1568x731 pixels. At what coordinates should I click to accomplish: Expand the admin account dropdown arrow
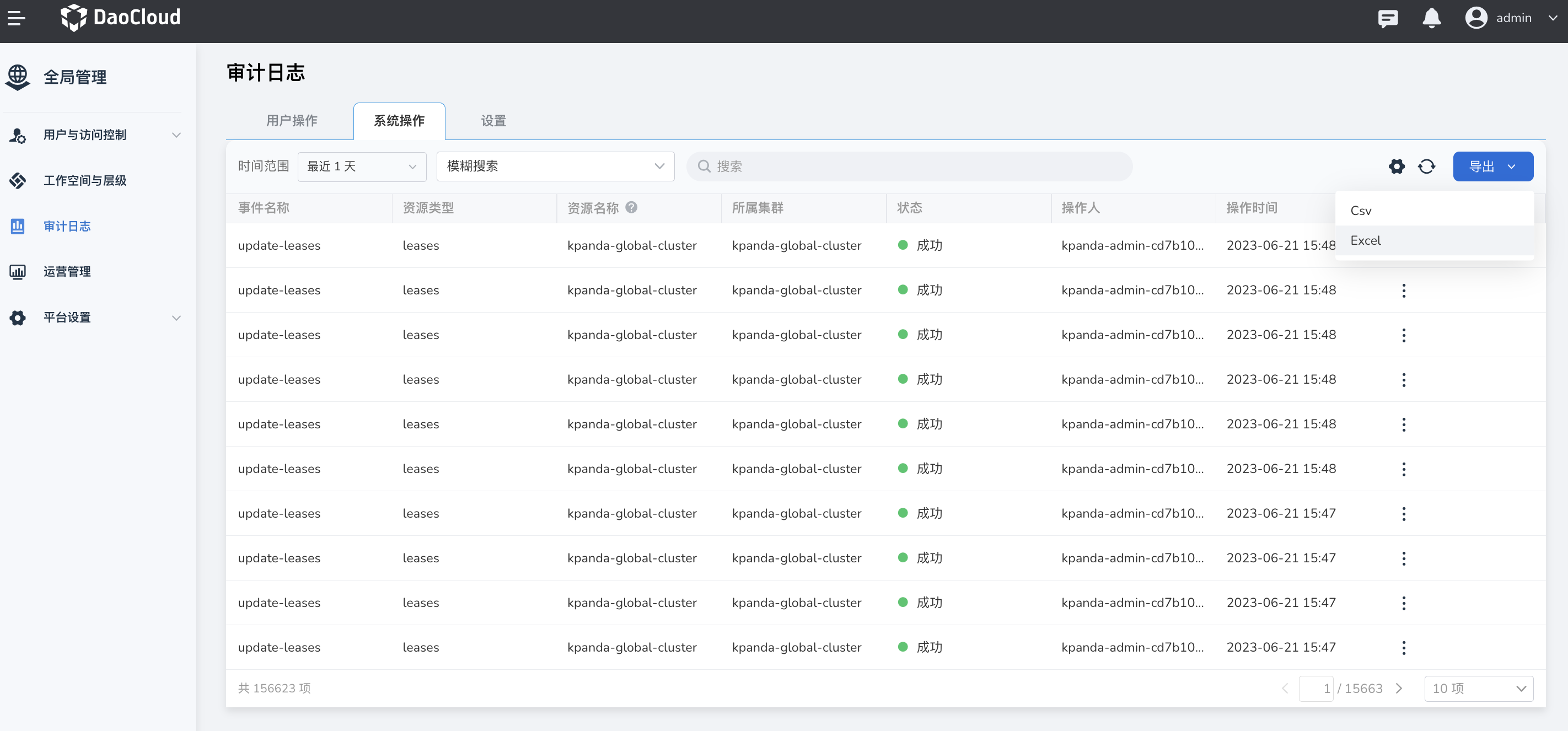pos(1553,18)
